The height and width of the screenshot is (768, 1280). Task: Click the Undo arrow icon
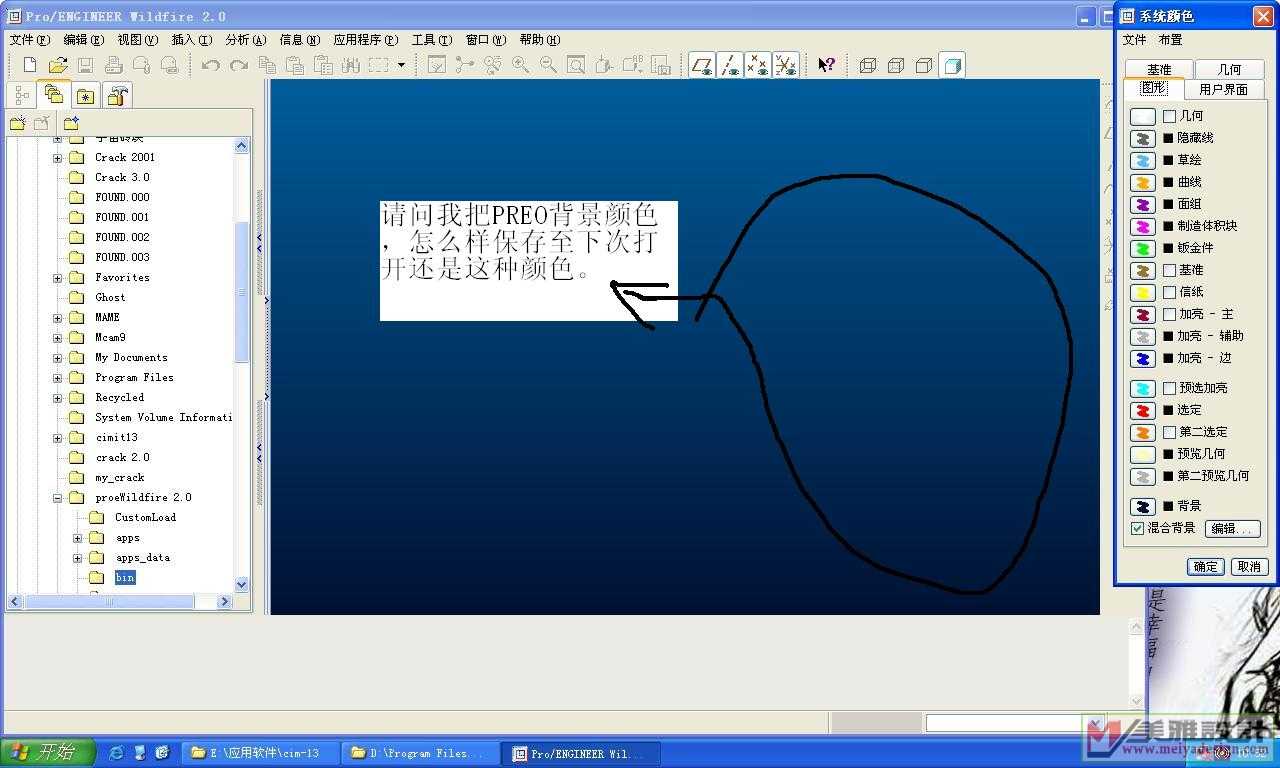pos(210,65)
